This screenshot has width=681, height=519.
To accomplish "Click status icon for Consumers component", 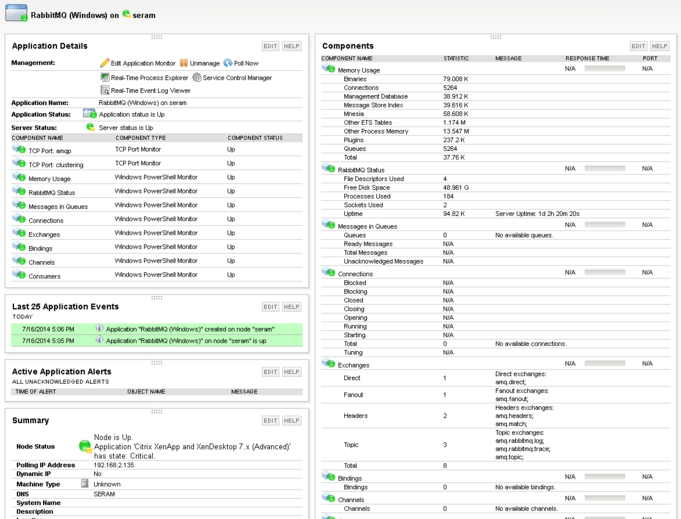I will point(19,274).
